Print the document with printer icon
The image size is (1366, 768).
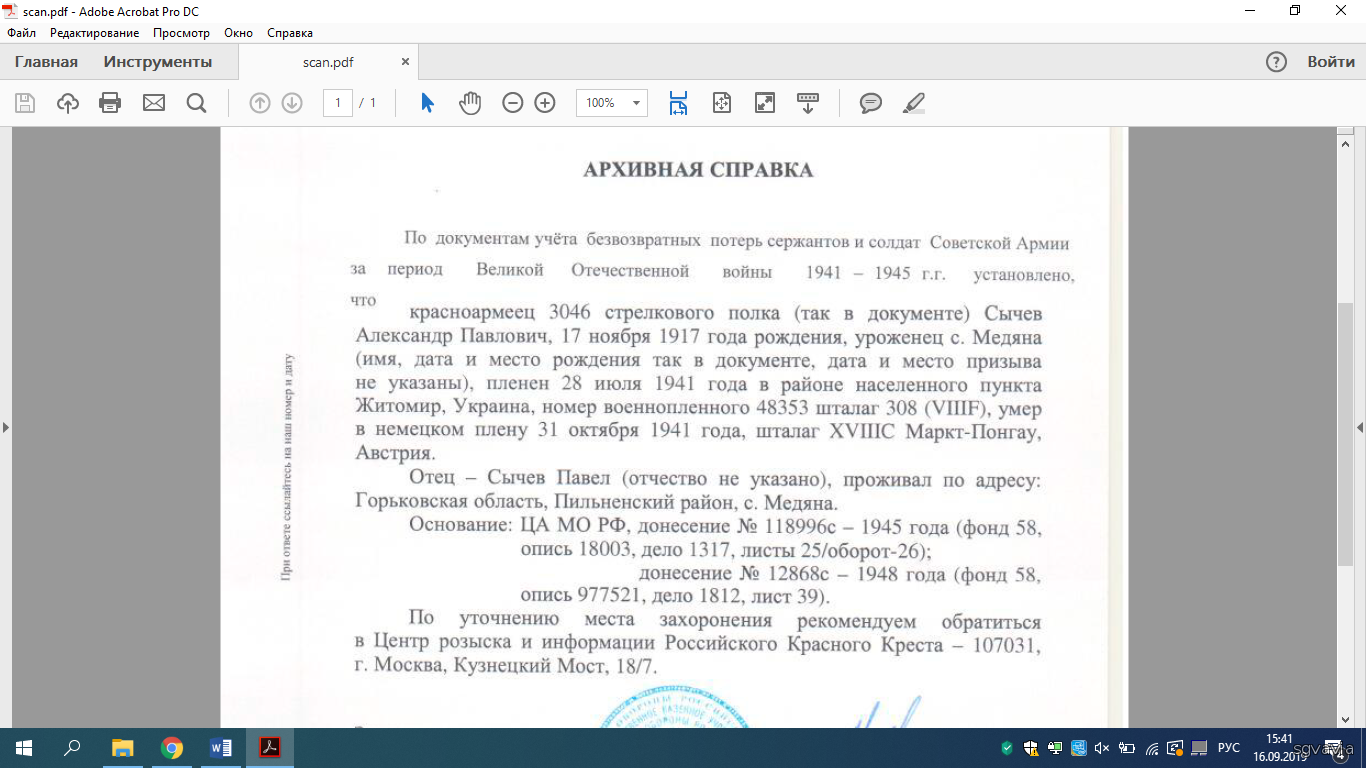pos(110,103)
